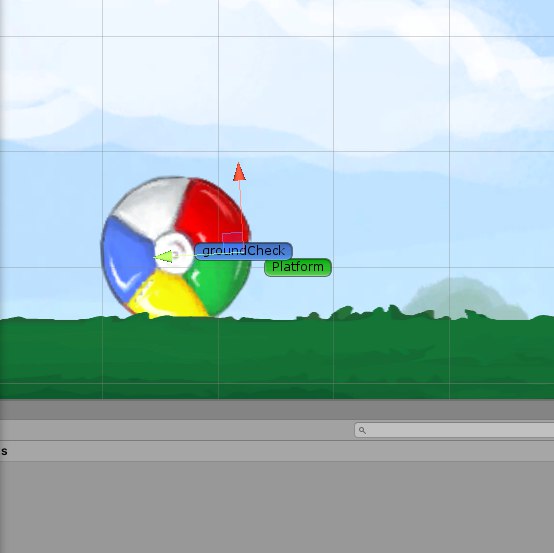The height and width of the screenshot is (553, 554).
Task: Select the Platform label in scene
Action: click(x=298, y=267)
